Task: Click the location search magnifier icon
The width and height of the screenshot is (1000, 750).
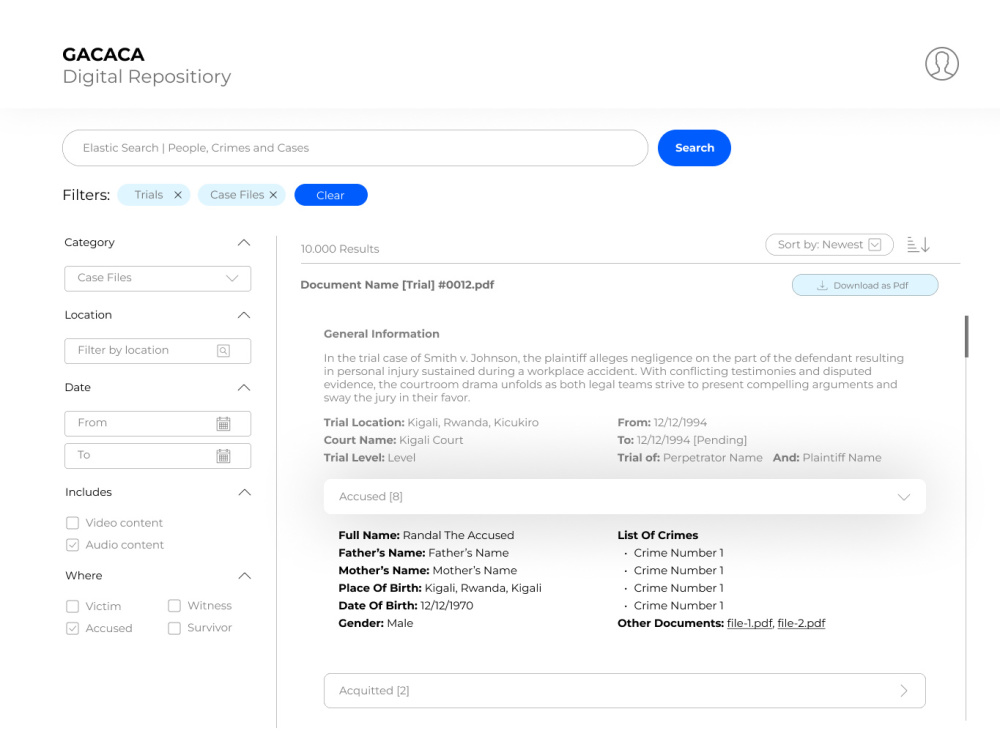Action: coord(223,351)
